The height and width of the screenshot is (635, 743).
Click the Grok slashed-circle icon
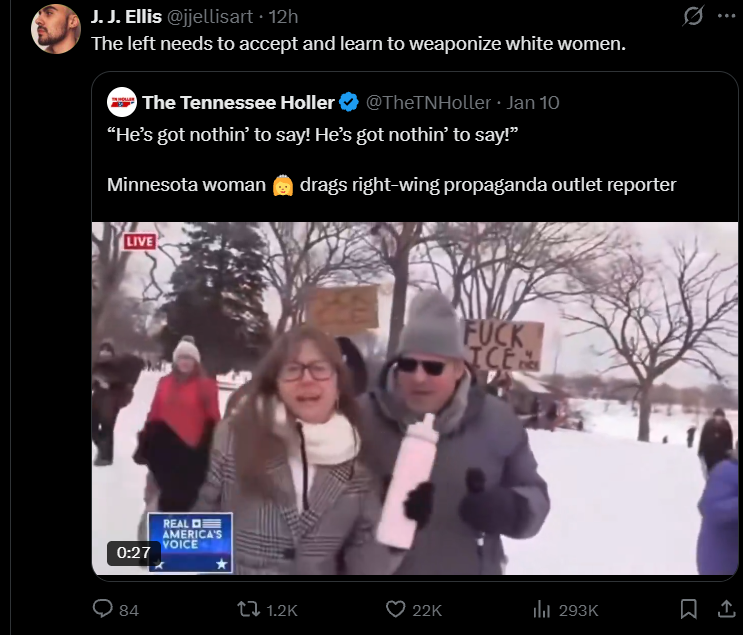(x=693, y=16)
